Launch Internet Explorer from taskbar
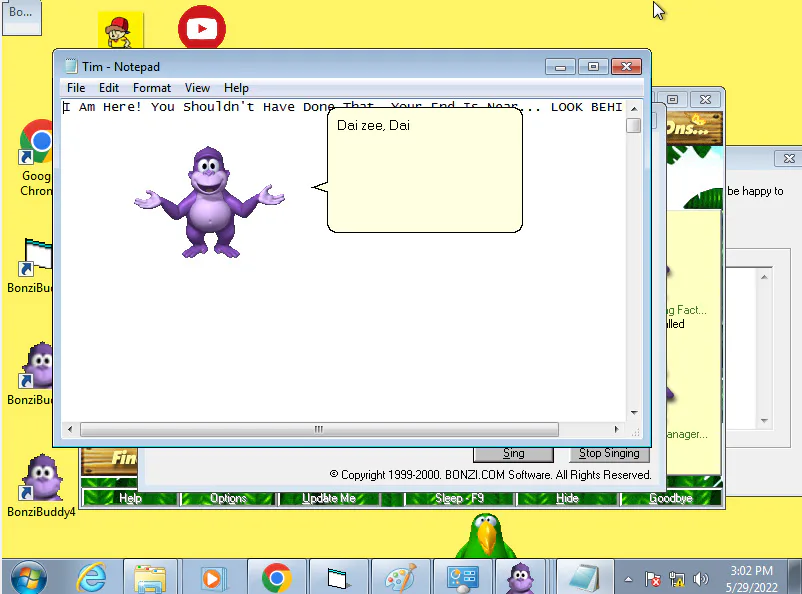Screen dimensions: 802x594 (92, 577)
